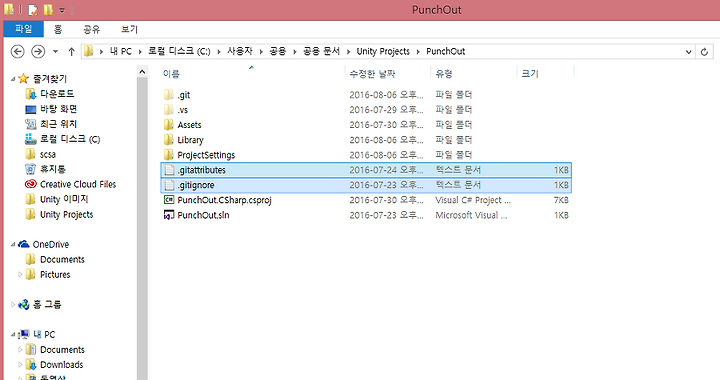Open Unity 이미지 folder in favorites

click(x=63, y=199)
